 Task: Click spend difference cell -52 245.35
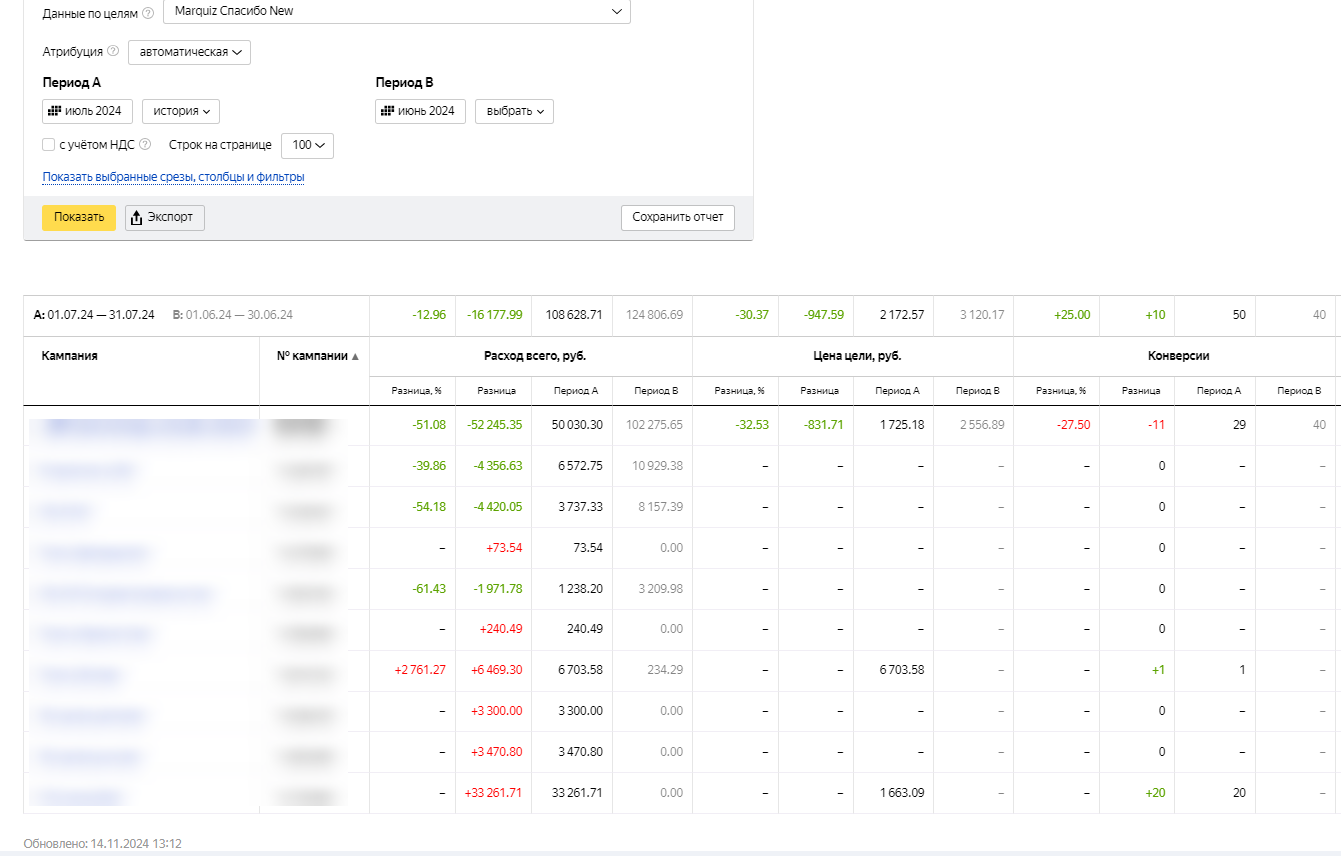495,425
